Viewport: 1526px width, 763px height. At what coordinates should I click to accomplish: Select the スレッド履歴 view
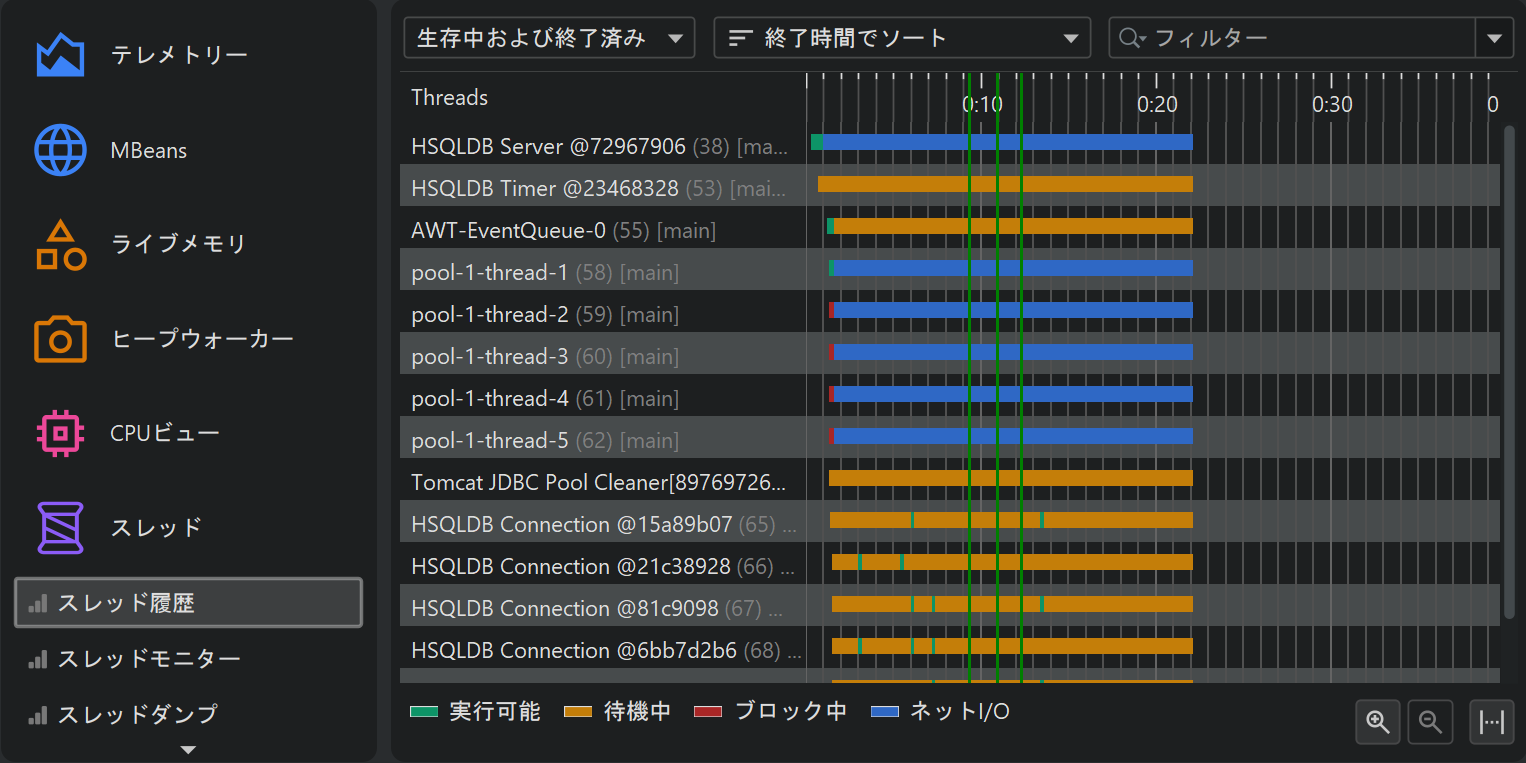click(188, 603)
